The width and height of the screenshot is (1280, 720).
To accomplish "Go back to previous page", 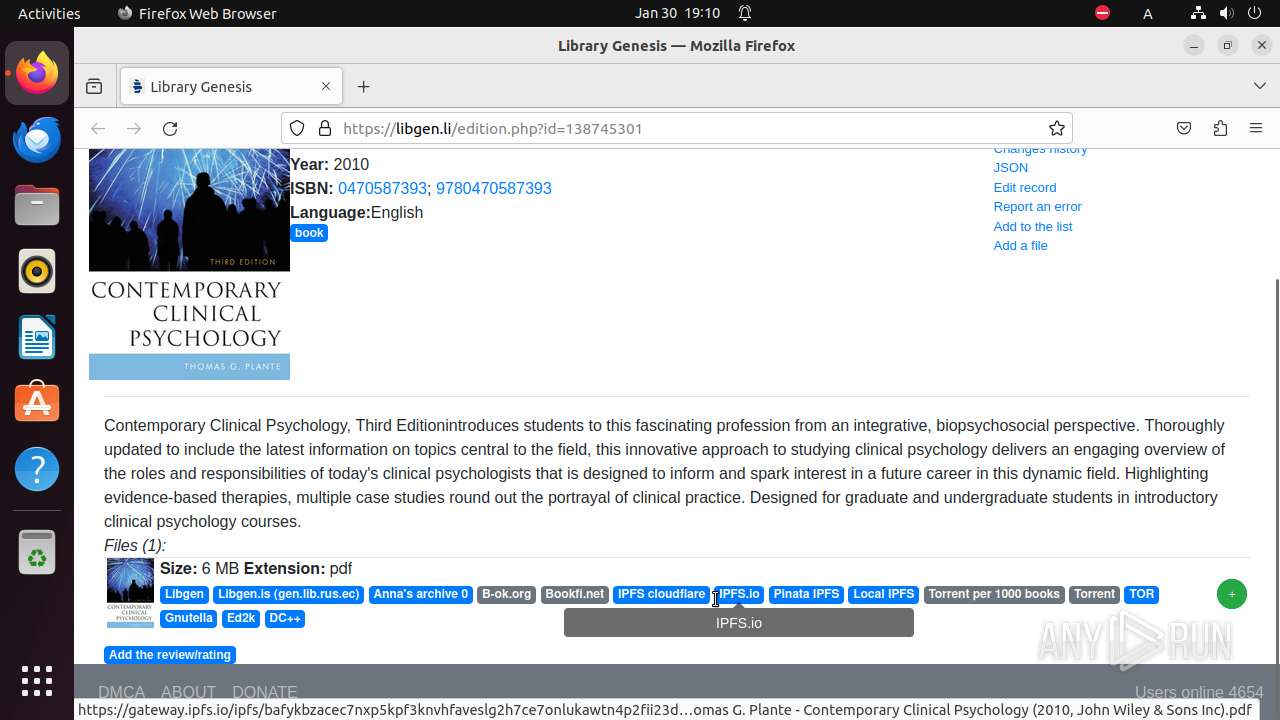I will click(98, 128).
